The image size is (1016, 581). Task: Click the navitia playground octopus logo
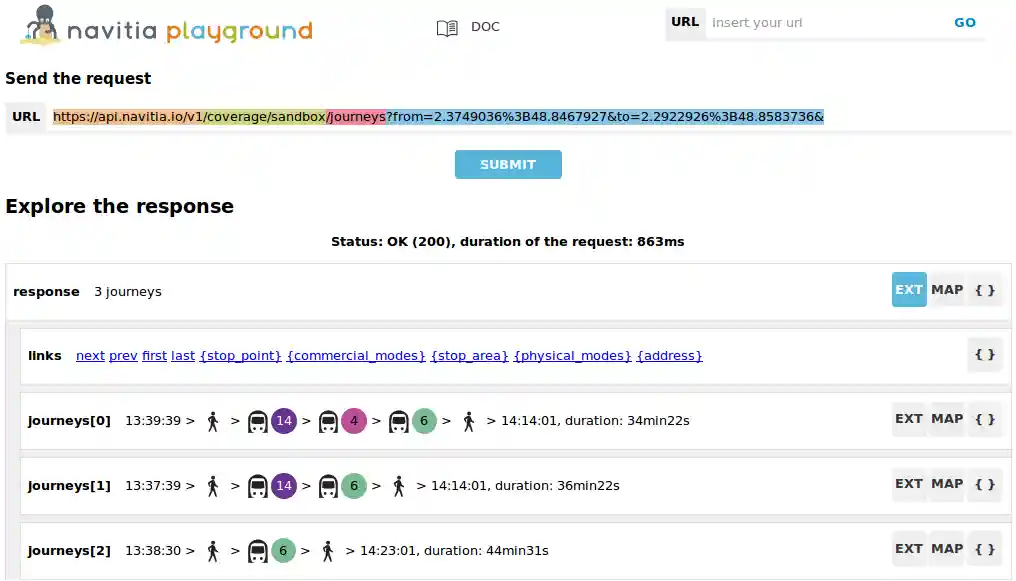(x=40, y=26)
